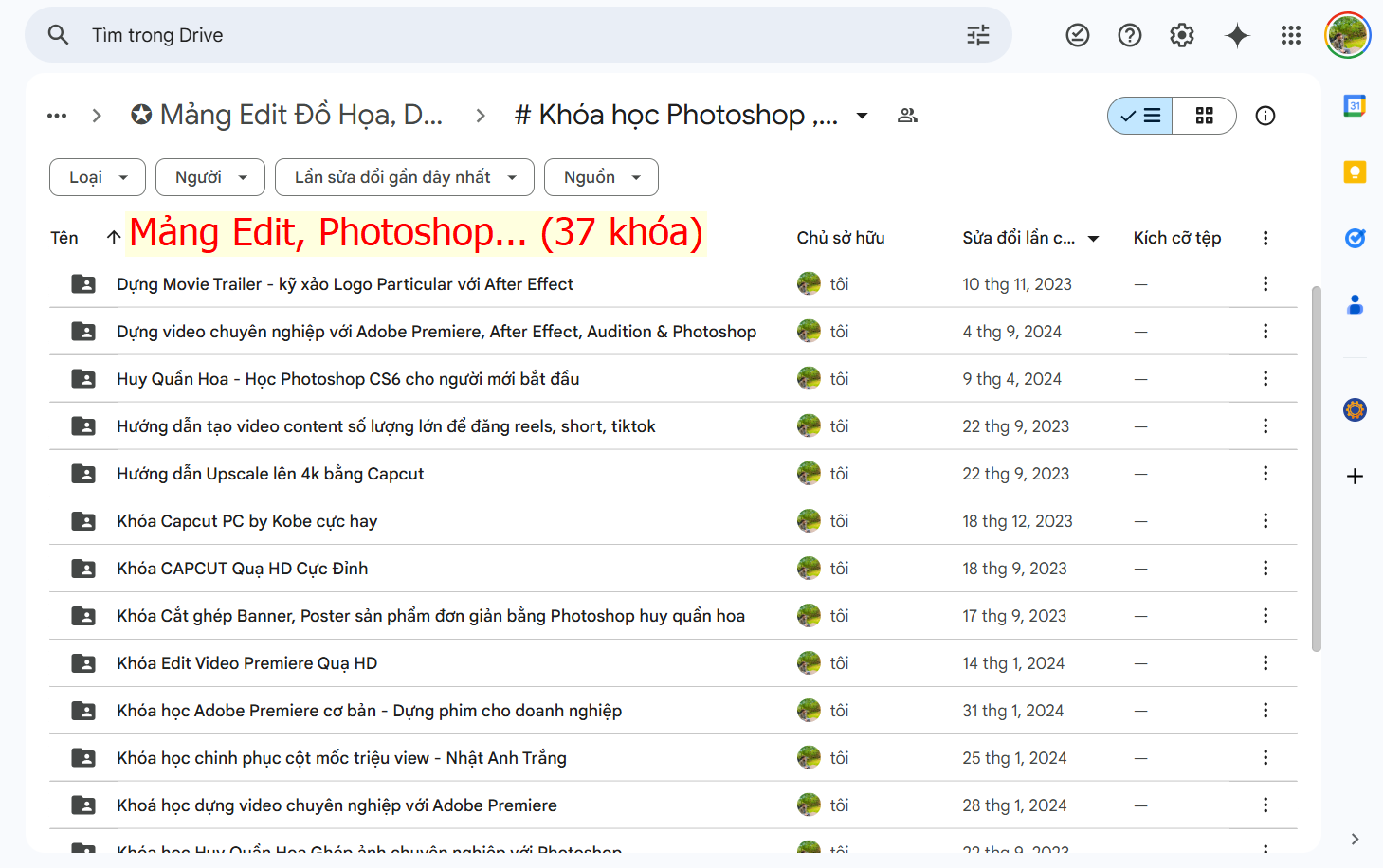Select Khóa Capcut PC by Kobe folder
This screenshot has height=868, width=1383.
click(246, 521)
